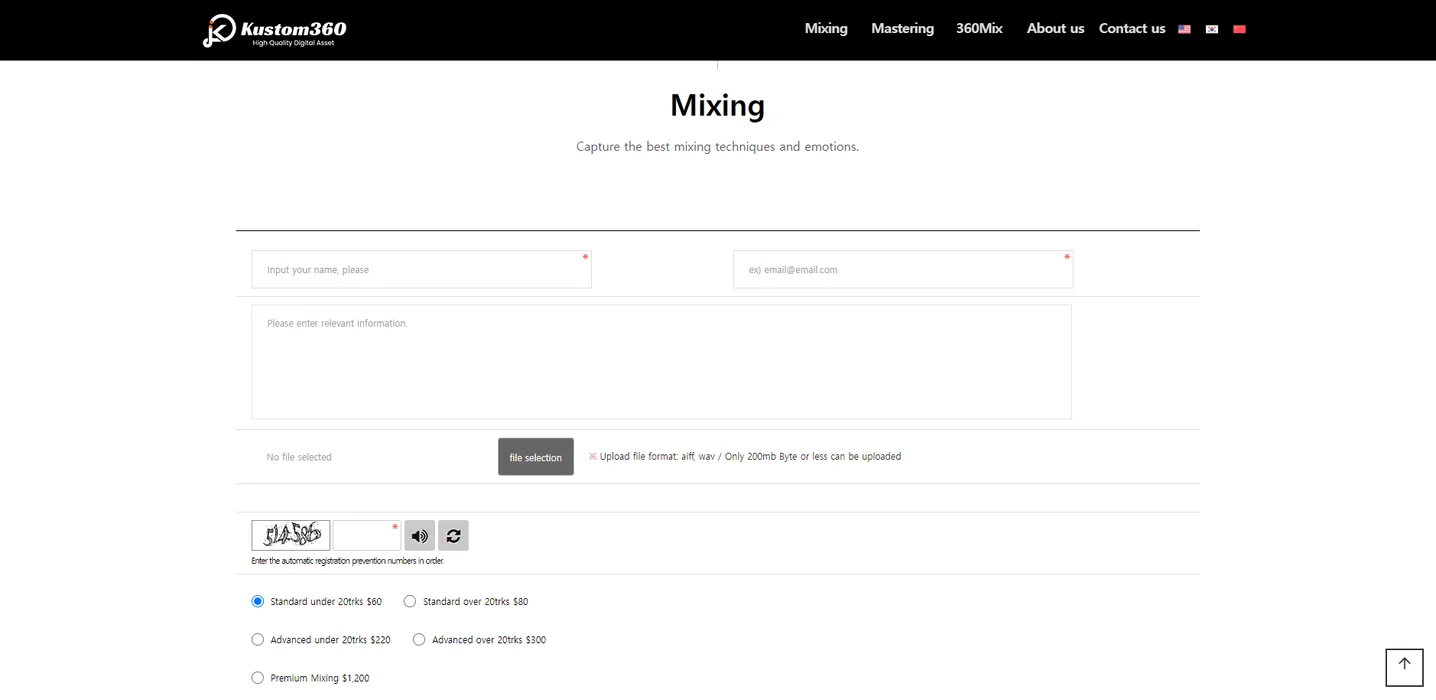Focus the name input field
This screenshot has width=1436, height=700.
[421, 270]
